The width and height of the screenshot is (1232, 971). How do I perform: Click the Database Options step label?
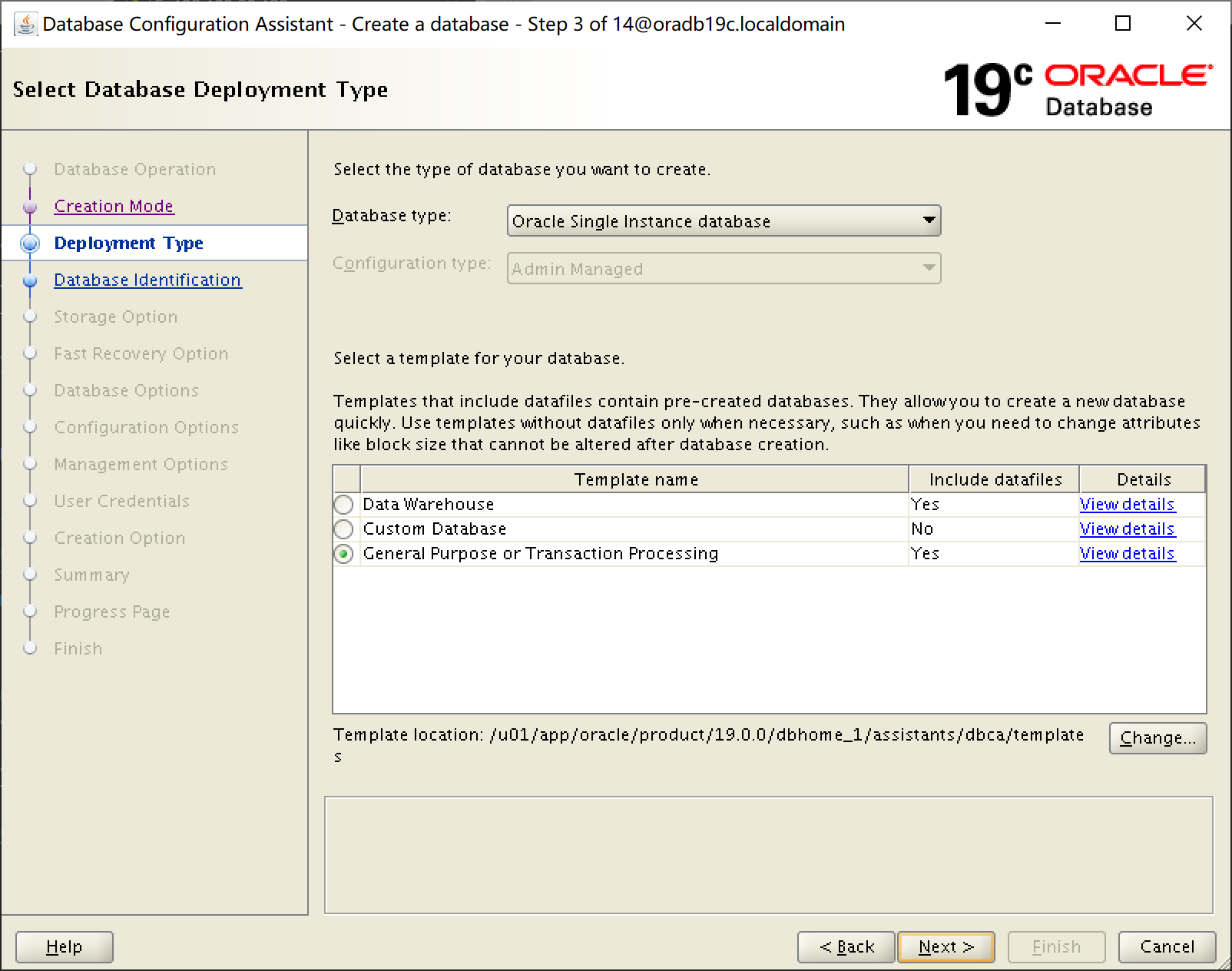126,390
